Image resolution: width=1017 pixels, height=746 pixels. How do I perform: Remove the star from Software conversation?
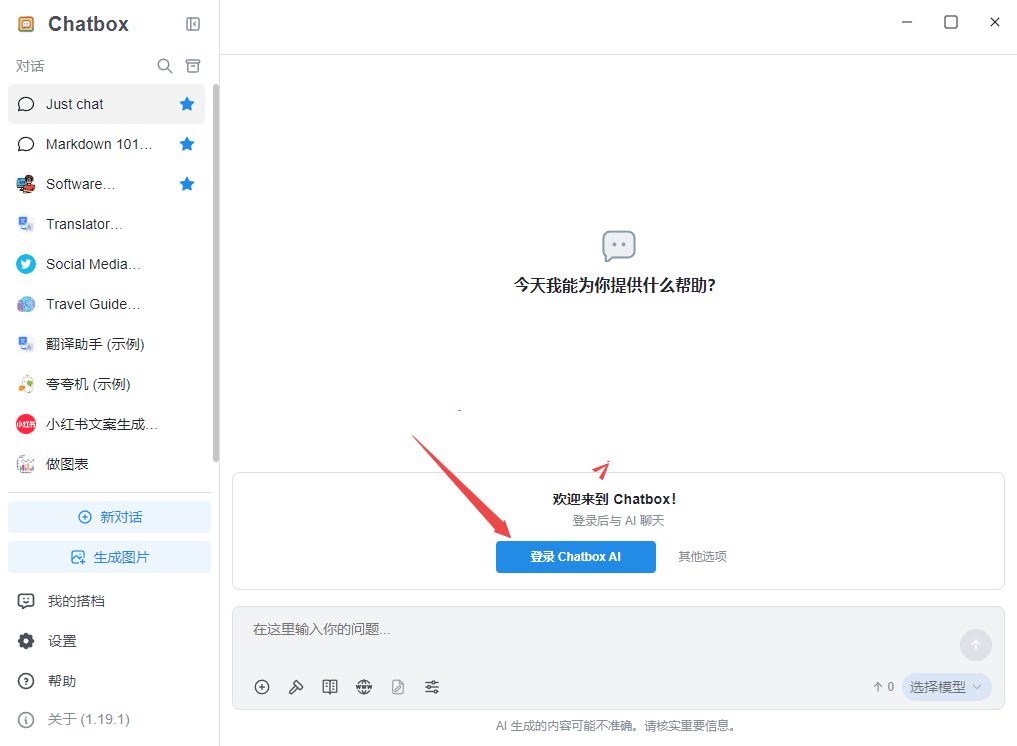coord(187,184)
